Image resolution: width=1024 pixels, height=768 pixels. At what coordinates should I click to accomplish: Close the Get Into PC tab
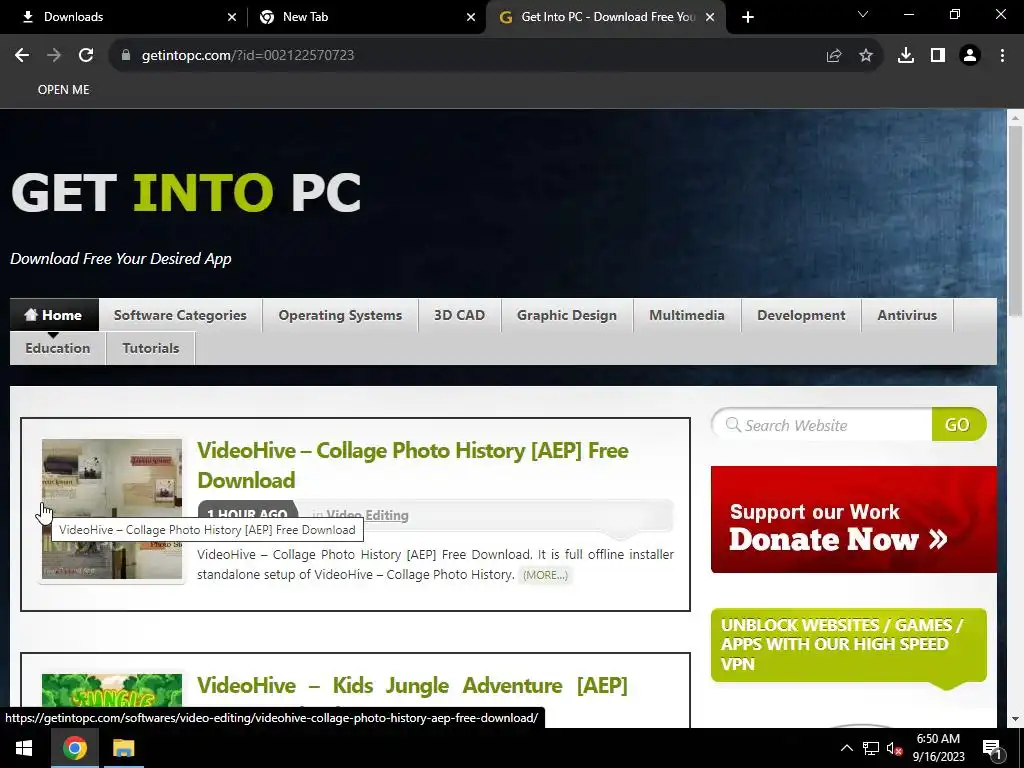click(x=710, y=17)
